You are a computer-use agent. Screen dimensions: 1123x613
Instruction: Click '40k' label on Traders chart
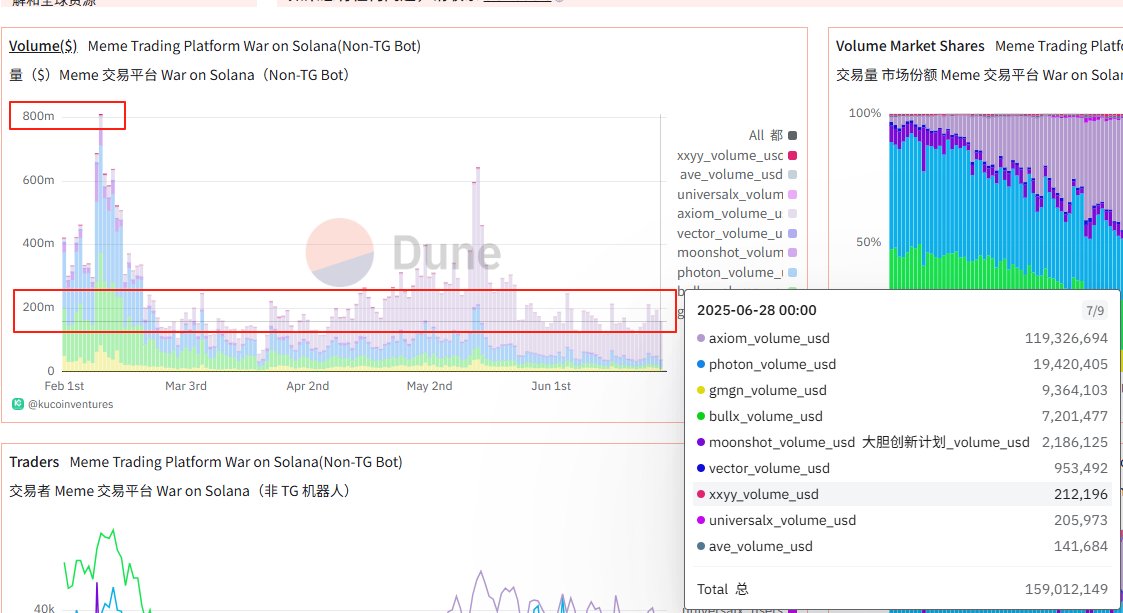(44, 608)
